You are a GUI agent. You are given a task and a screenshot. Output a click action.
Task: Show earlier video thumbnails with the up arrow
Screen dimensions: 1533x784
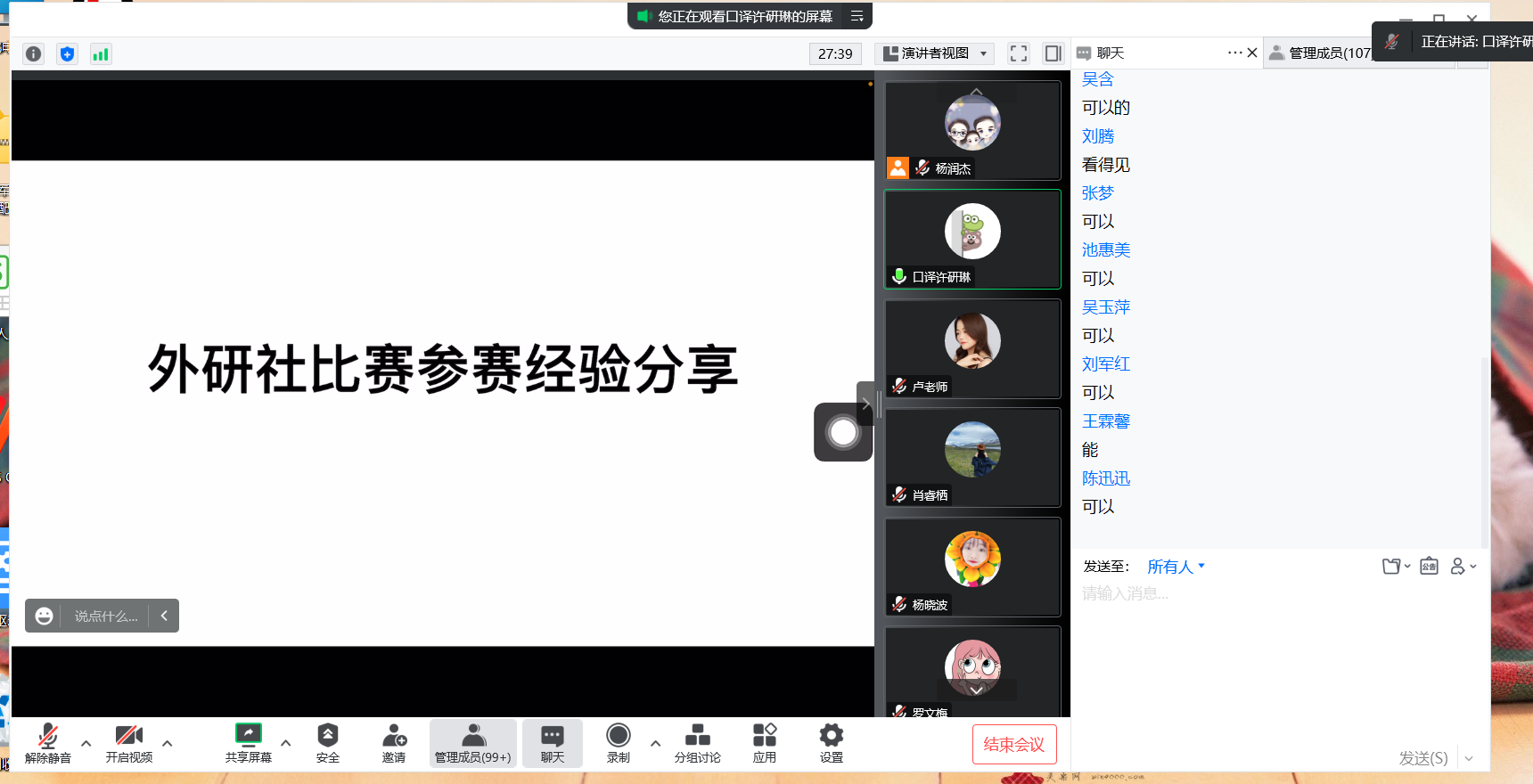[977, 92]
